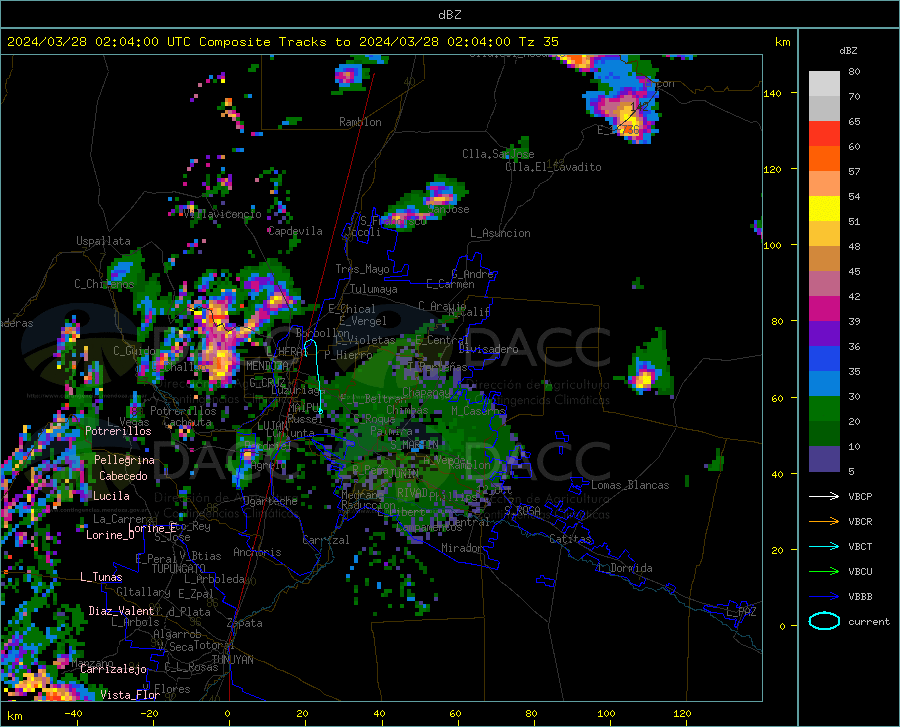900x727 pixels.
Task: Click the -40 km horizontal axis tick
Action: click(73, 713)
